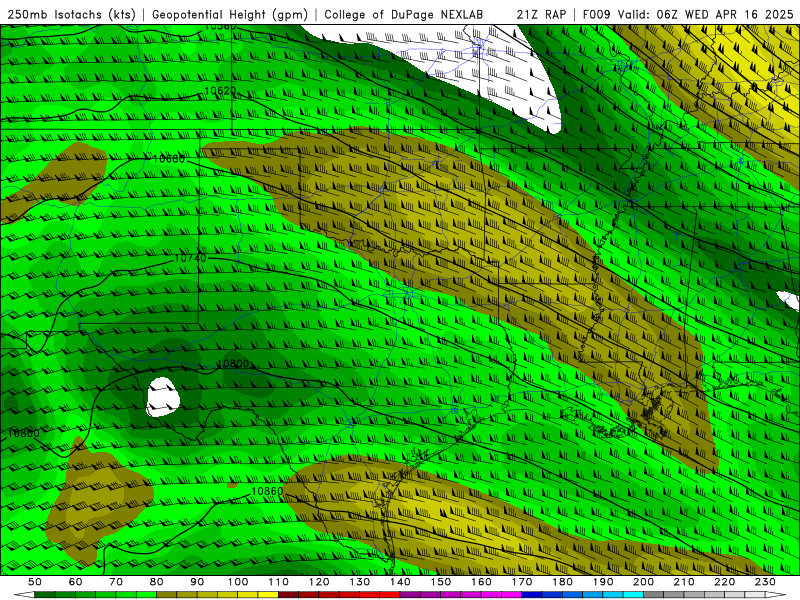
Task: Click the 'Geopotential Height (gpm)' title text
Action: [230, 14]
